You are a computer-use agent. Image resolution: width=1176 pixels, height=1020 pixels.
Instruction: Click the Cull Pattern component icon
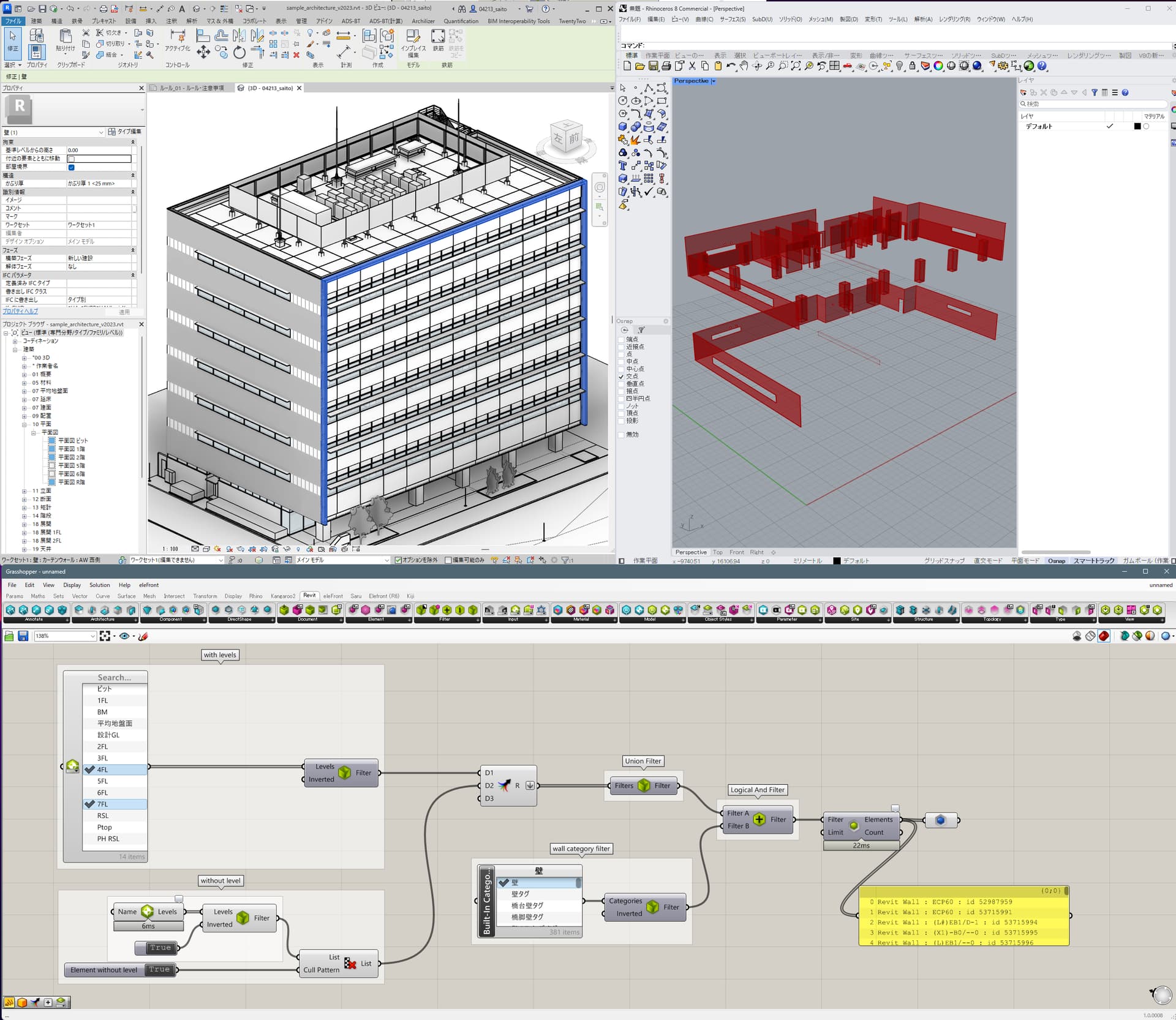pyautogui.click(x=350, y=963)
